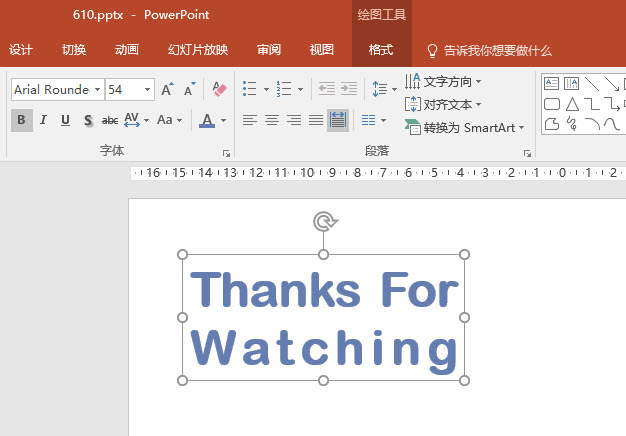
Task: Toggle distributed alignment
Action: point(338,120)
